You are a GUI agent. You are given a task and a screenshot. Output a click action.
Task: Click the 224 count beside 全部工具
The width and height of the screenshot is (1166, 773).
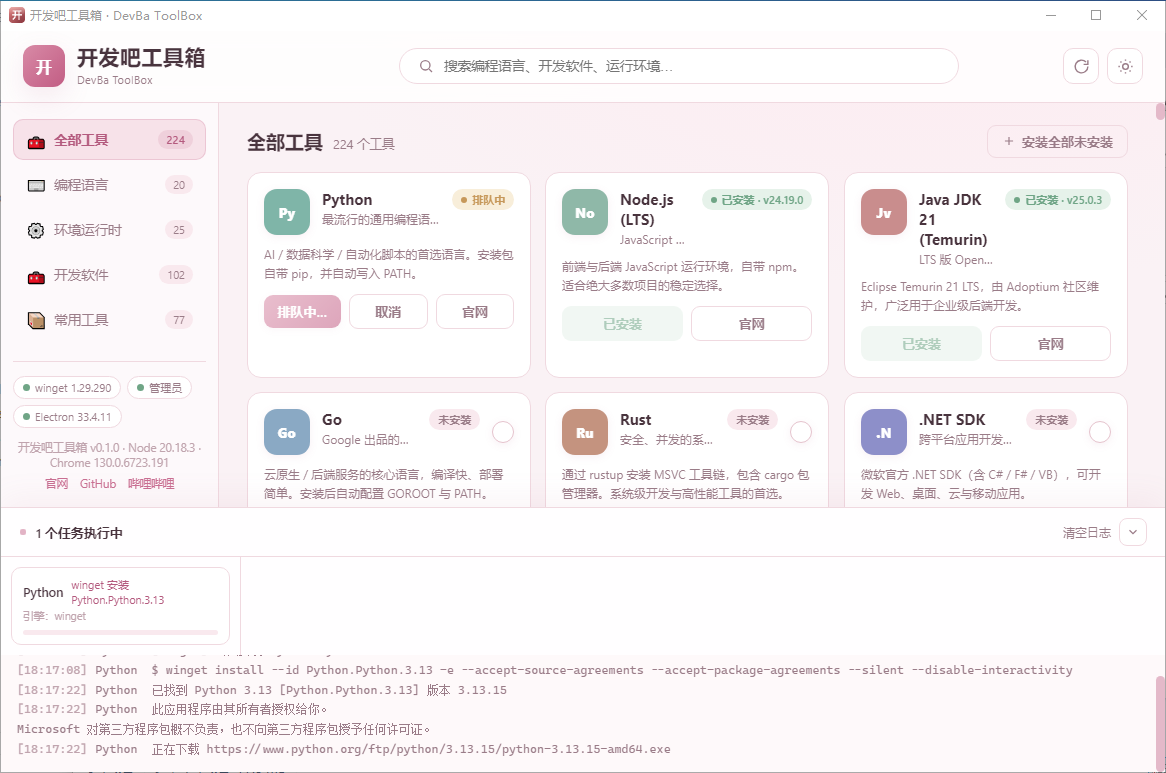click(x=175, y=140)
